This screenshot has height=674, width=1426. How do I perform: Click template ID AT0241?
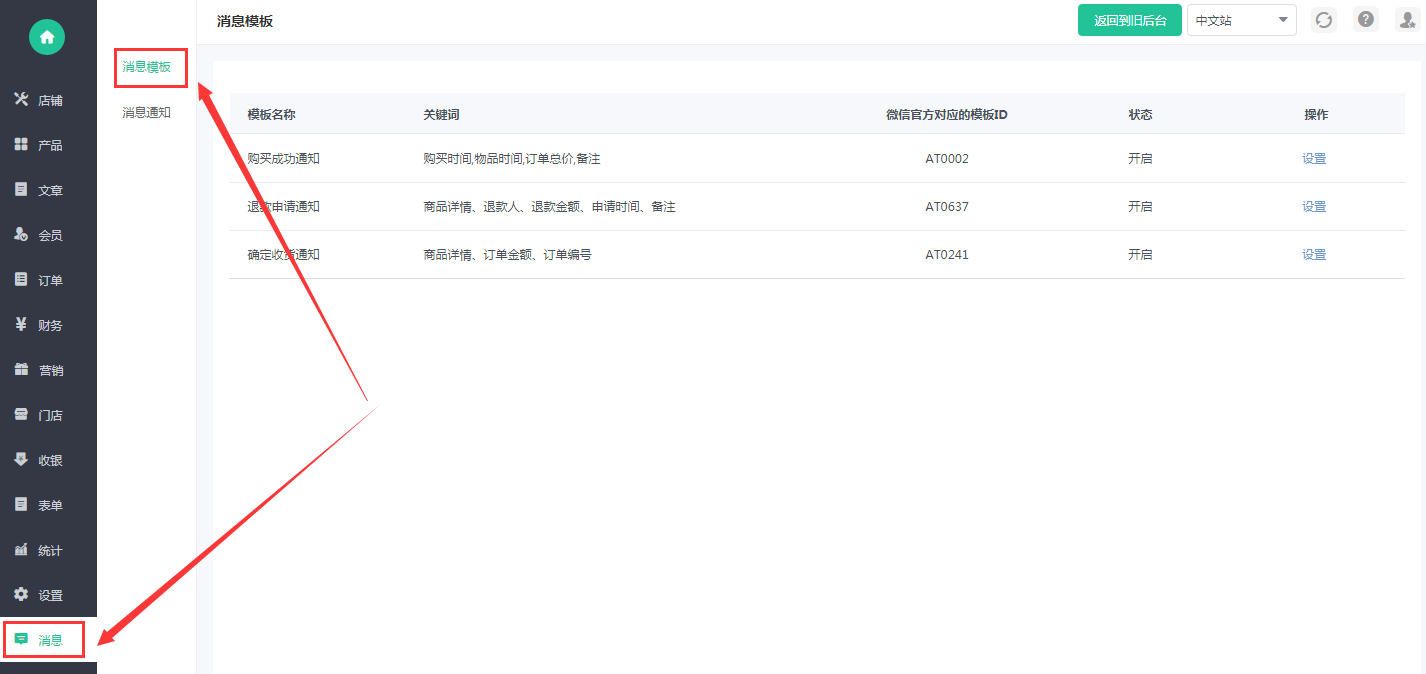(x=947, y=254)
